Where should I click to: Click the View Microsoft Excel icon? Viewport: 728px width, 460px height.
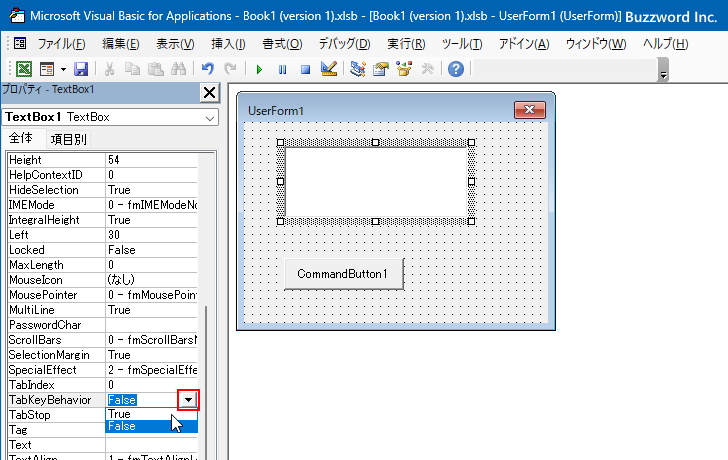24,69
